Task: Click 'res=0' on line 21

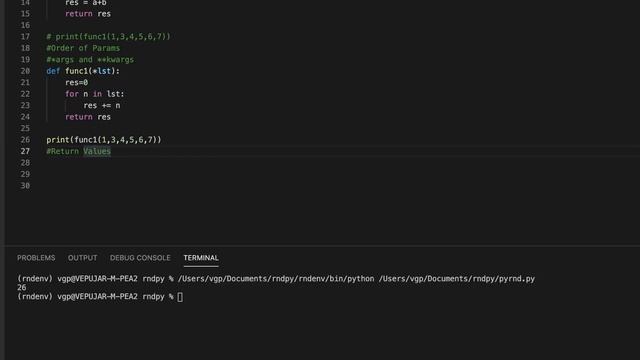Action: [x=76, y=82]
